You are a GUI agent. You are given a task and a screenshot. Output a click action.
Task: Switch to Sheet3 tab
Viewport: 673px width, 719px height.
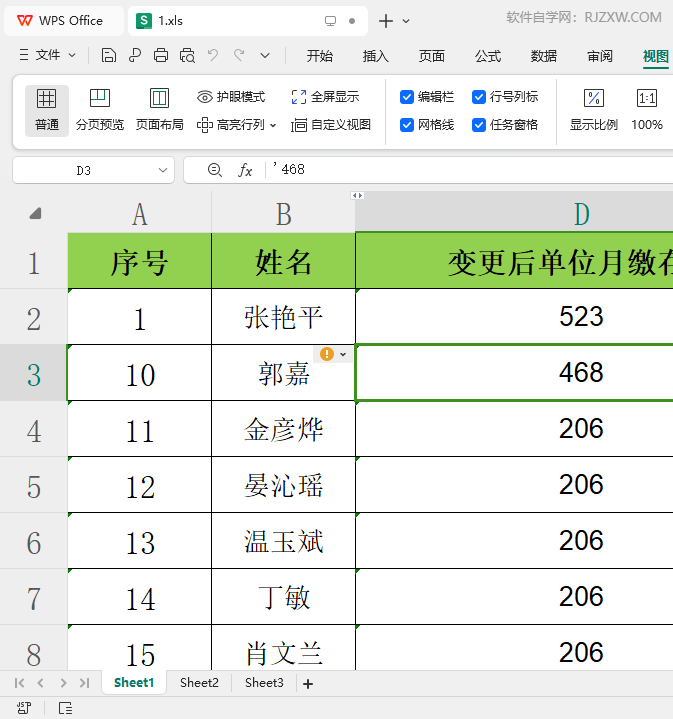point(264,683)
